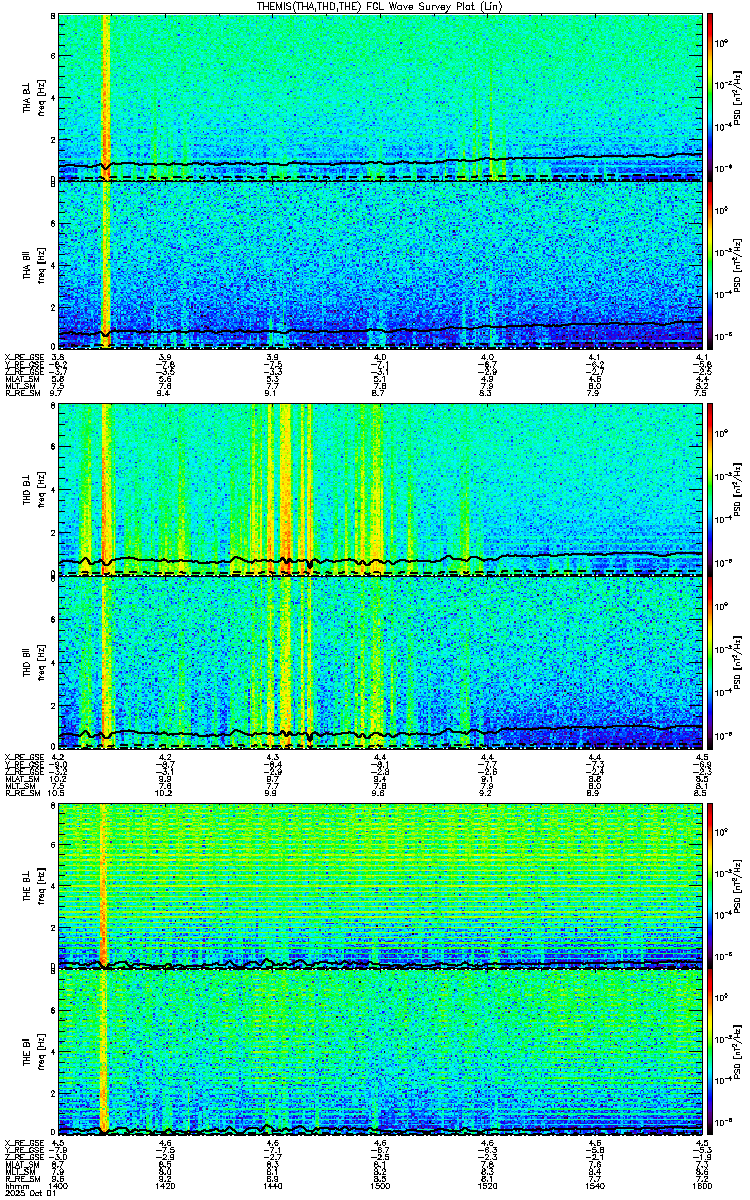Image resolution: width=750 pixels, height=1200 pixels.
Task: Click the PSD color bar beside THD BII
Action: (x=709, y=662)
